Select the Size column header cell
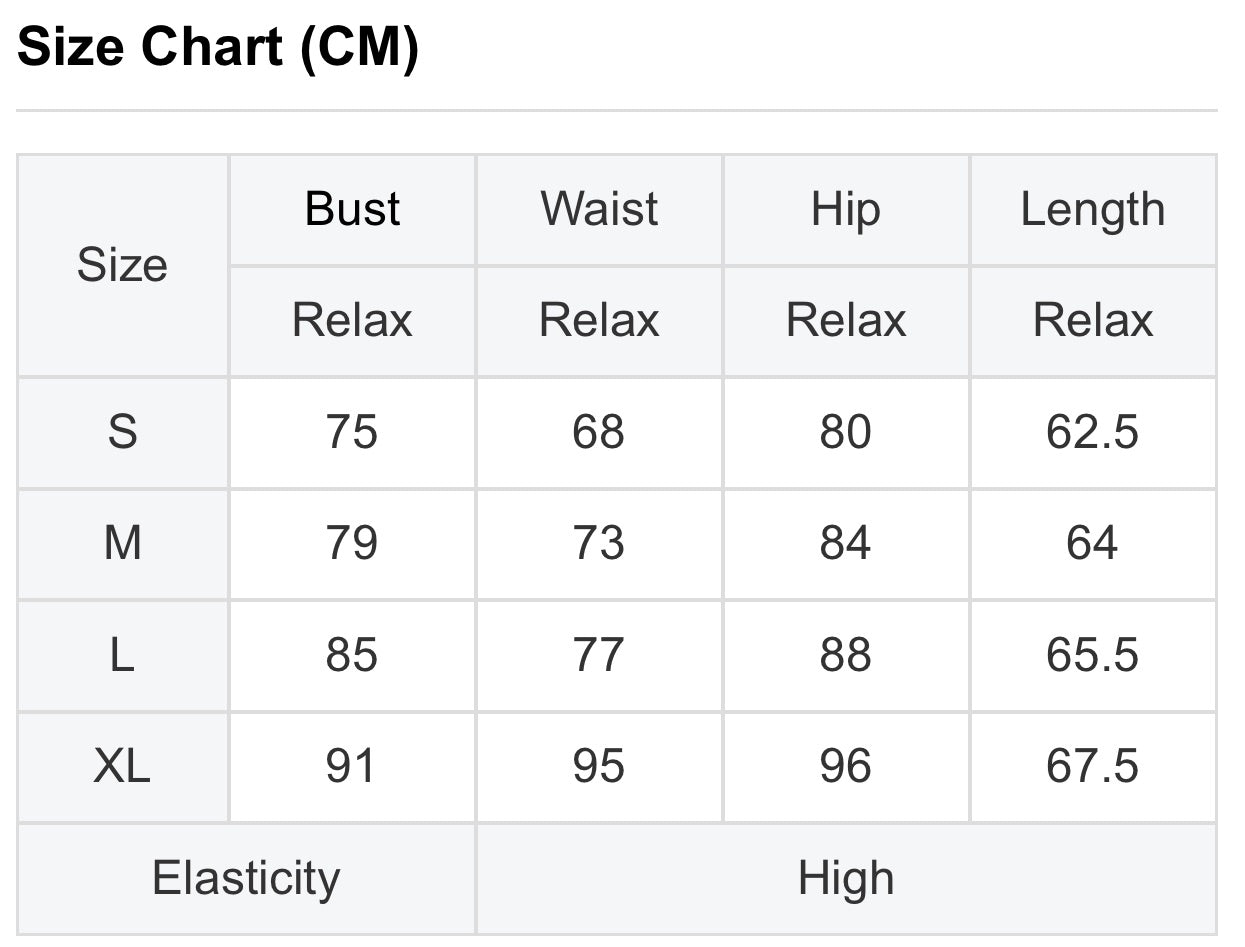 pyautogui.click(x=122, y=266)
